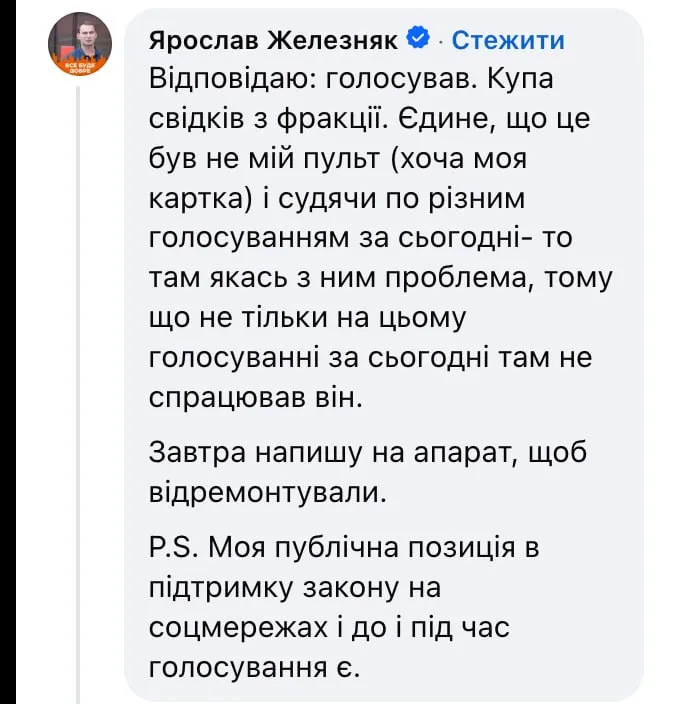
Task: Click the paragraph starting with Завтра напишу
Action: pos(367,472)
